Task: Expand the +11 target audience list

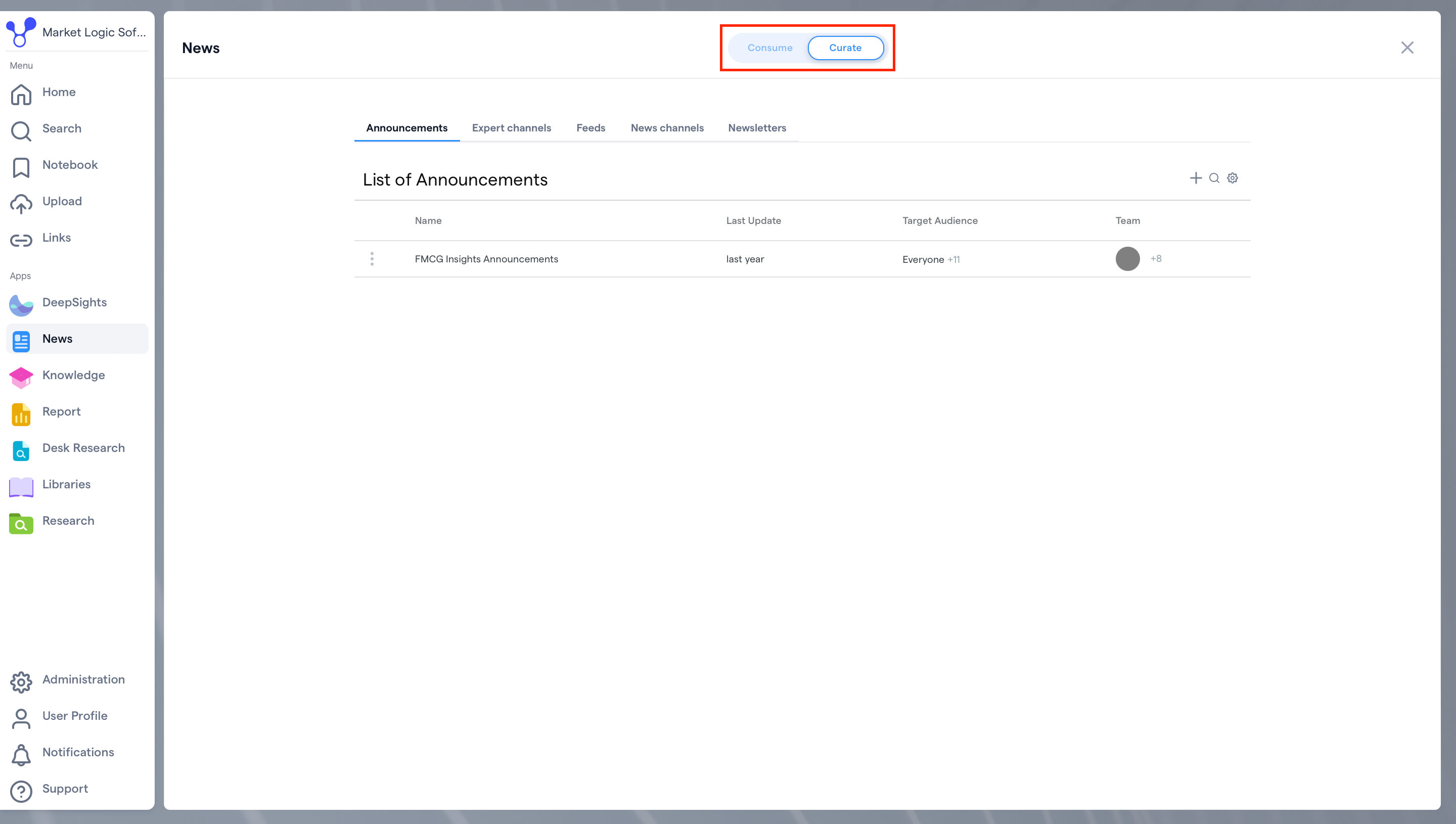Action: click(953, 260)
